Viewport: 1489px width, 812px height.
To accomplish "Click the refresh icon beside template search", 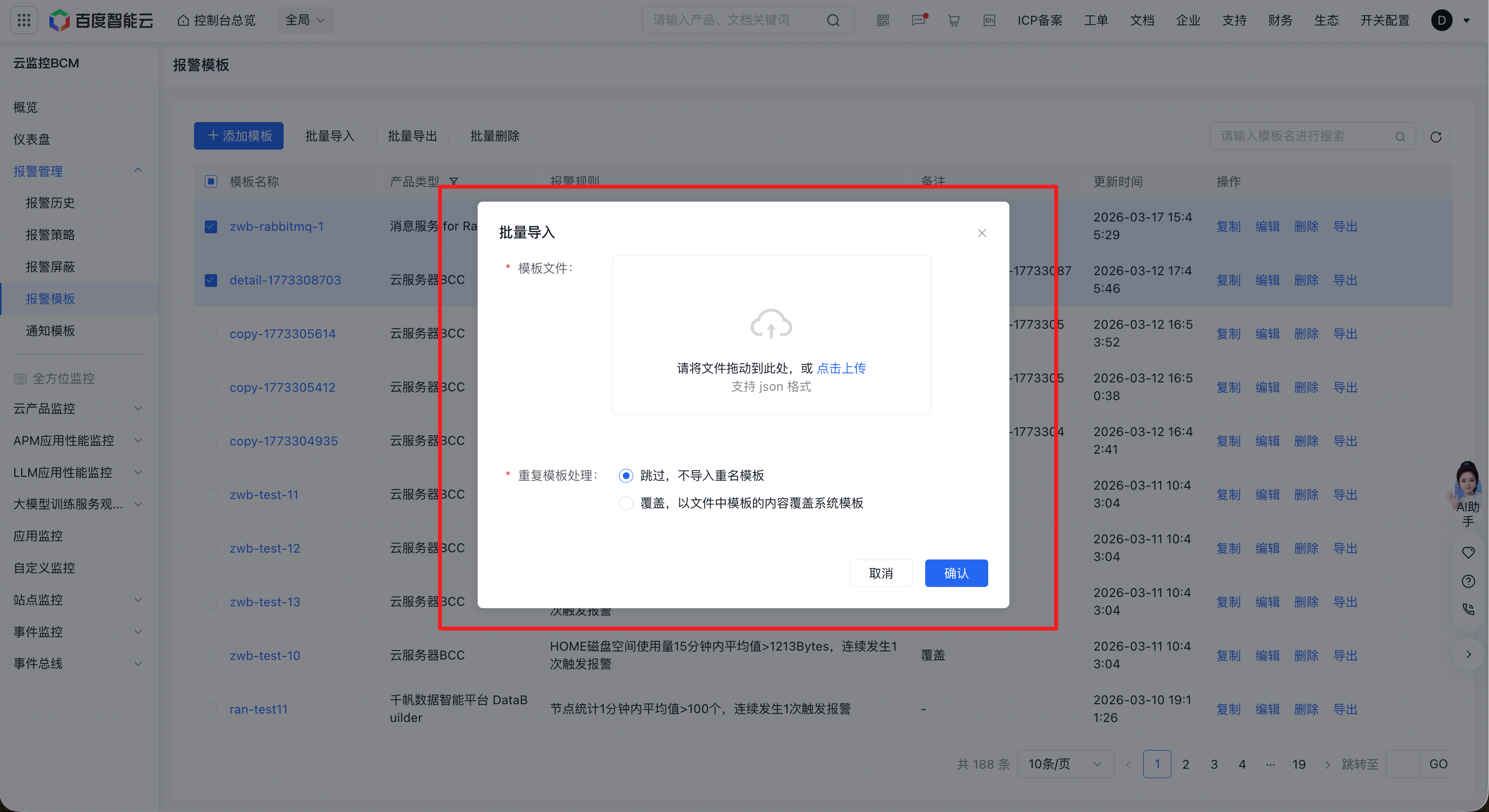I will (x=1436, y=136).
